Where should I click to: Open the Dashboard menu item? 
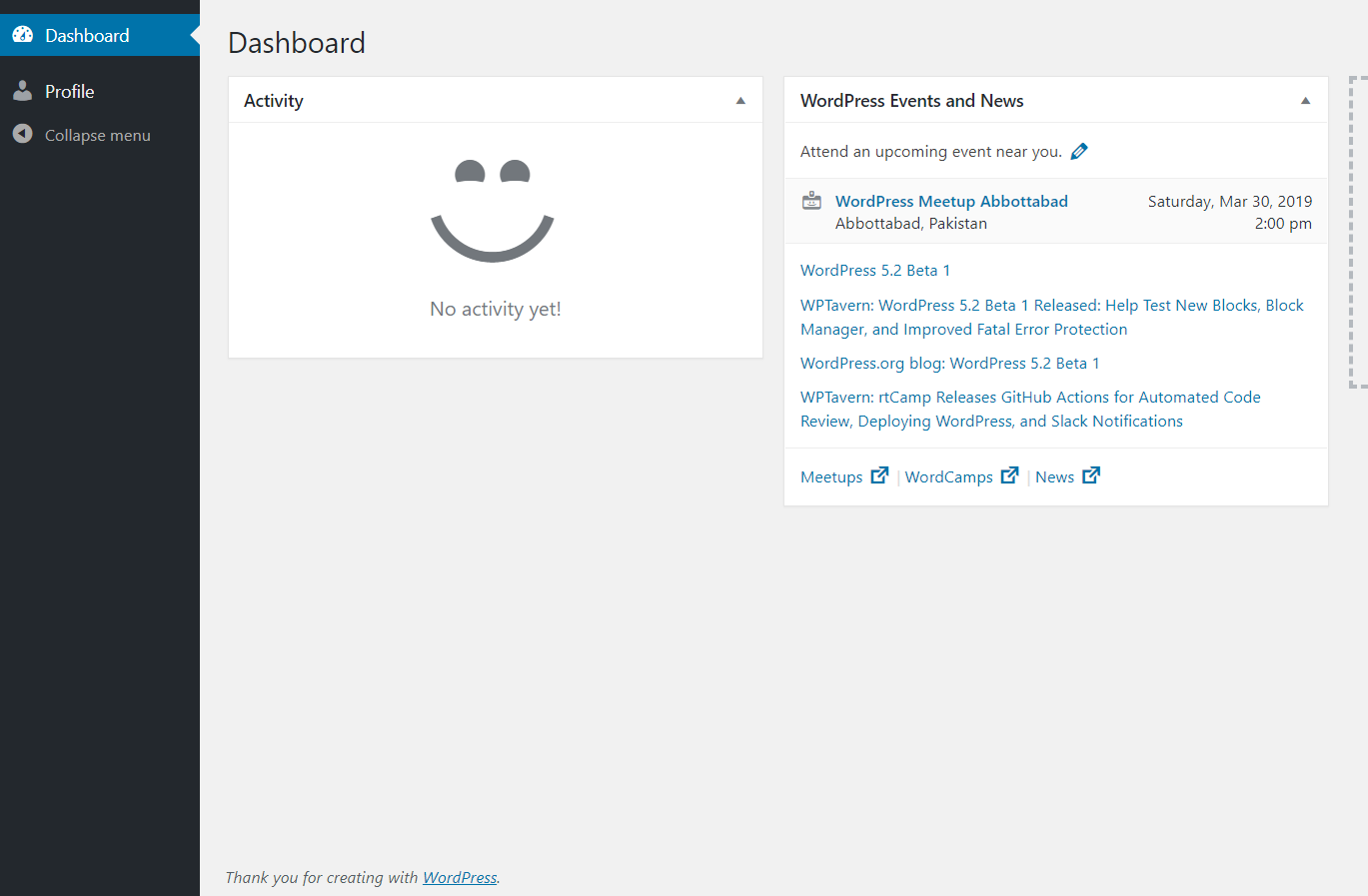(100, 35)
